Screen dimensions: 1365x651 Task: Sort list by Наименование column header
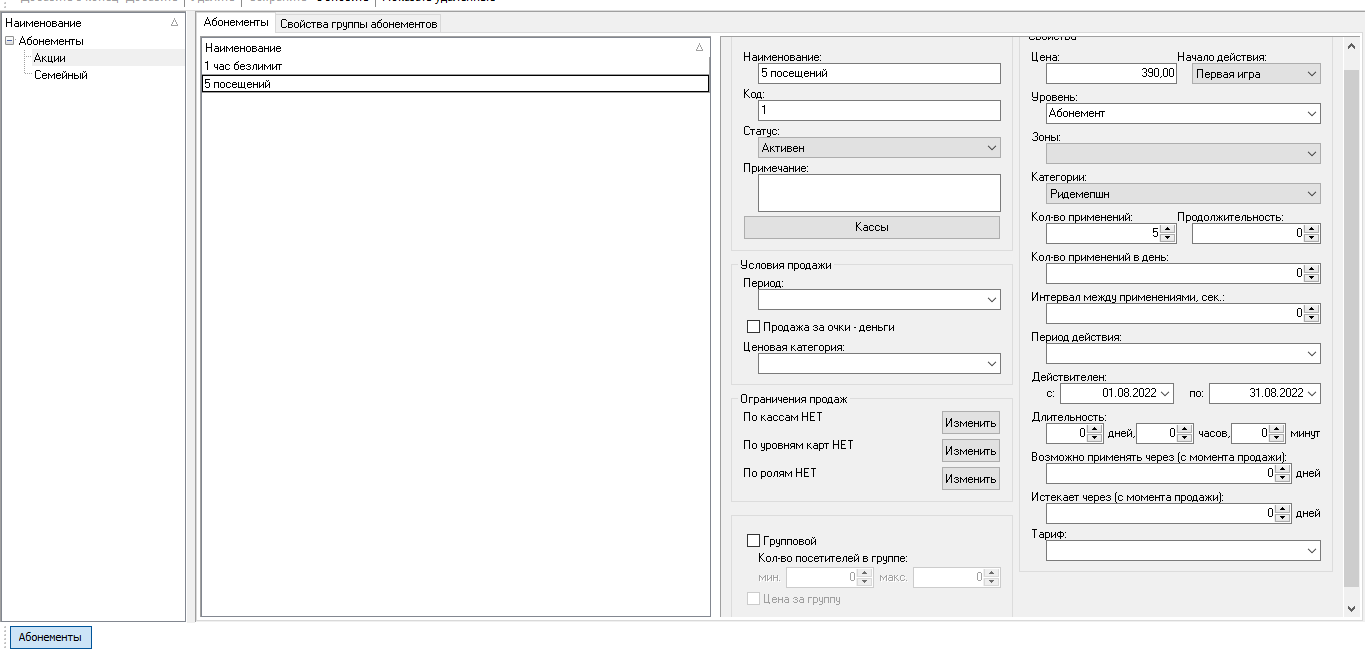pos(455,48)
